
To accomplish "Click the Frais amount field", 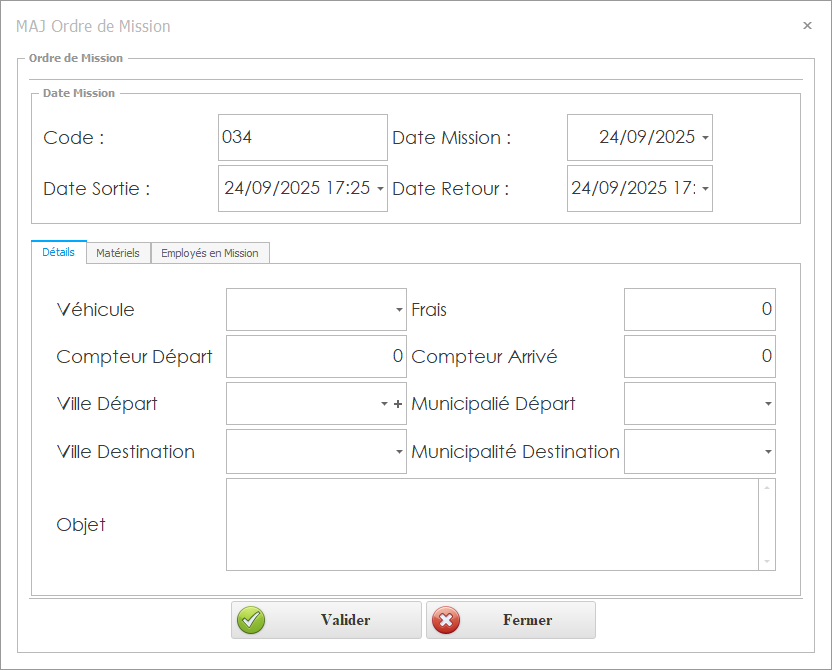I will pyautogui.click(x=699, y=310).
